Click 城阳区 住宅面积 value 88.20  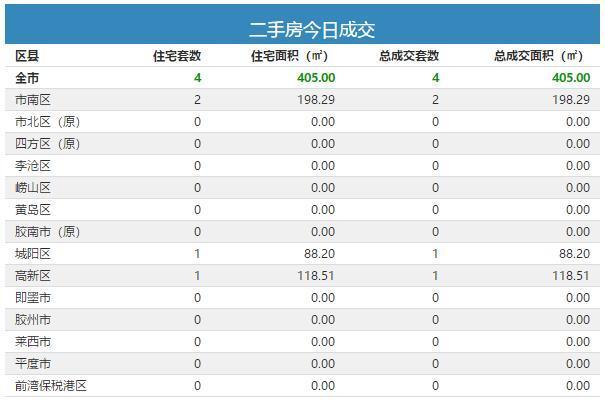click(319, 254)
